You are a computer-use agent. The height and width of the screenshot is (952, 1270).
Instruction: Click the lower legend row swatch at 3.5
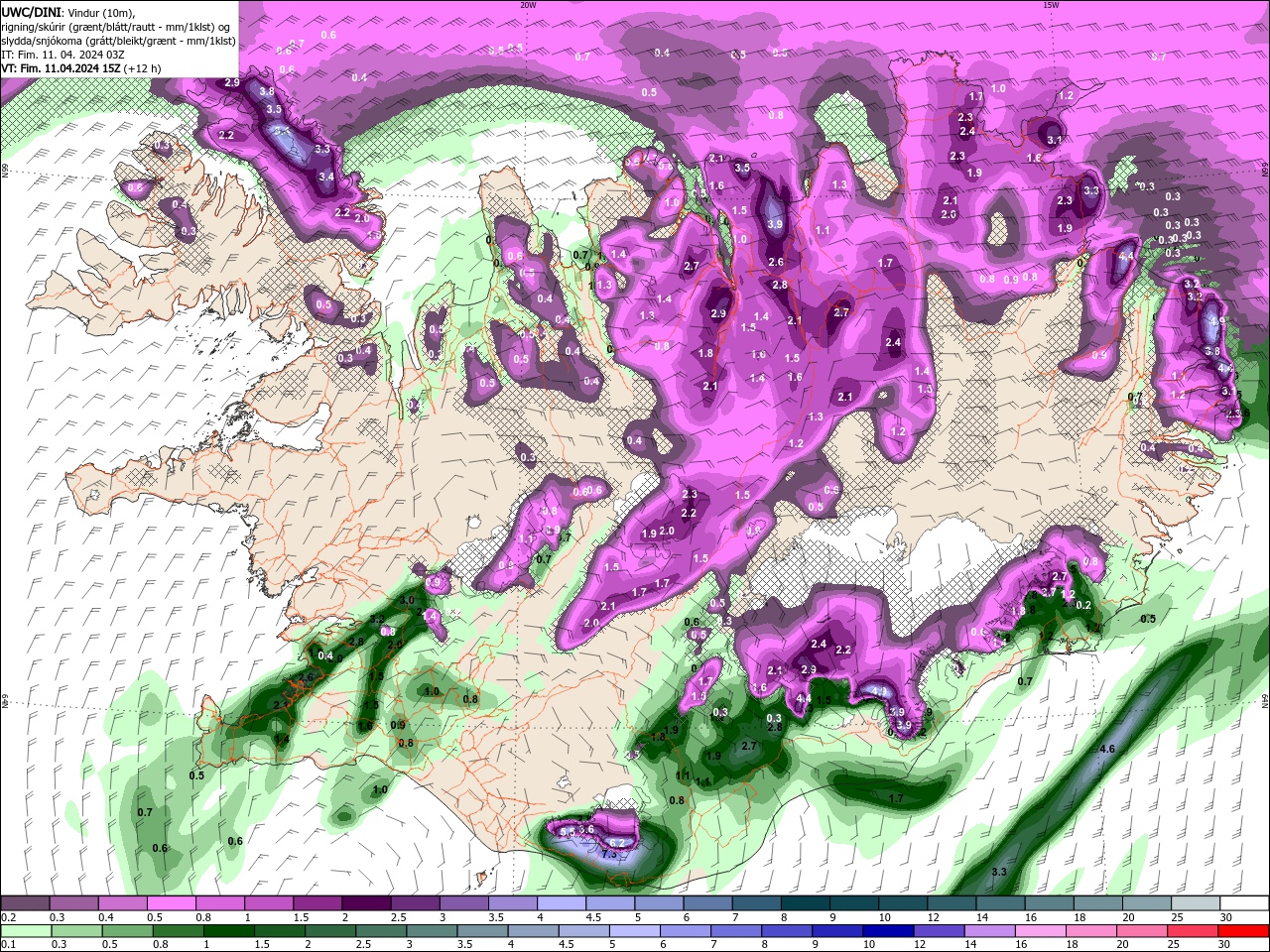click(x=482, y=931)
